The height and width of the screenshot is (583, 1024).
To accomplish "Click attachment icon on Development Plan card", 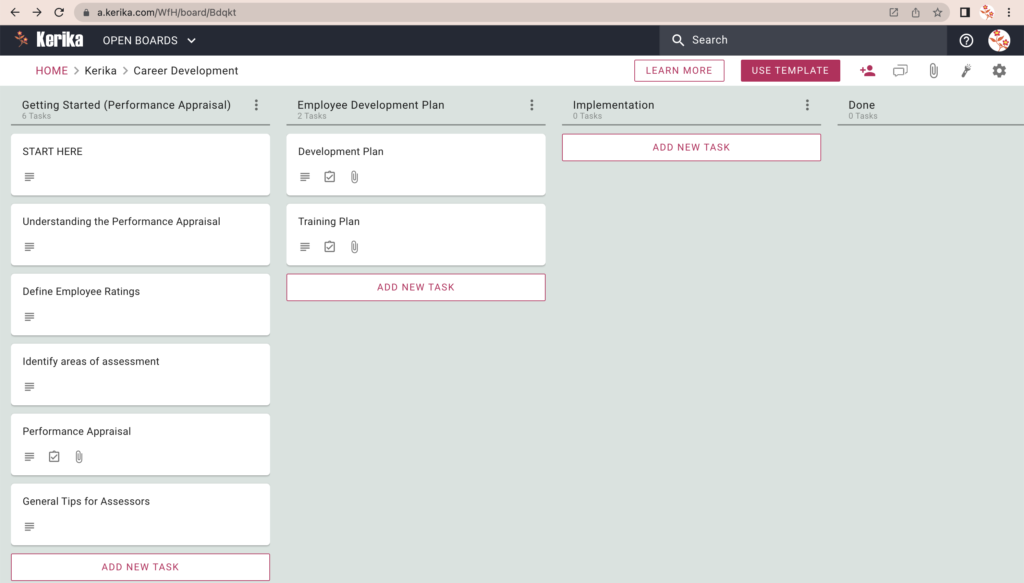I will [x=355, y=177].
